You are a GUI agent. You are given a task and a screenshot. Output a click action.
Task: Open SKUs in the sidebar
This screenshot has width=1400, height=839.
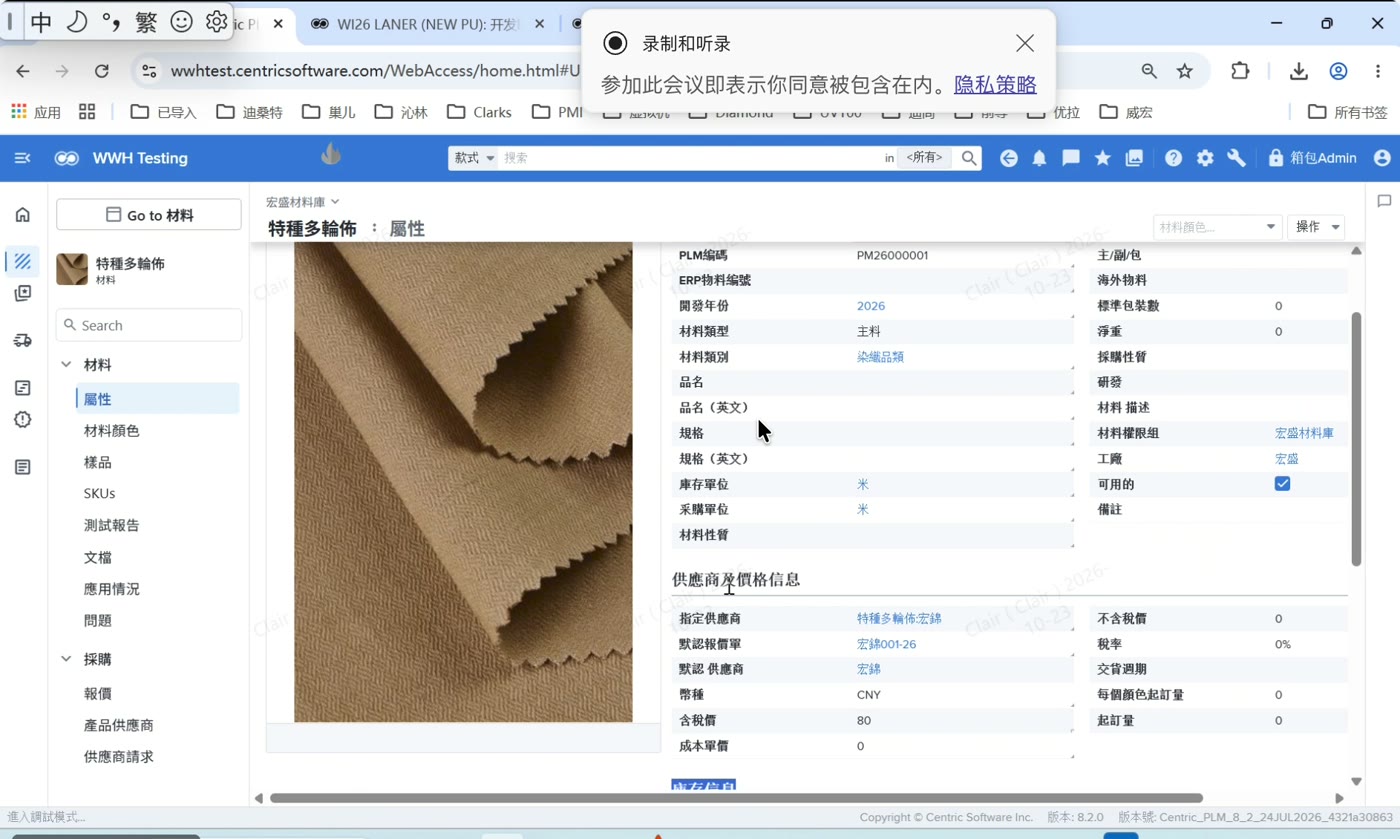coord(99,493)
